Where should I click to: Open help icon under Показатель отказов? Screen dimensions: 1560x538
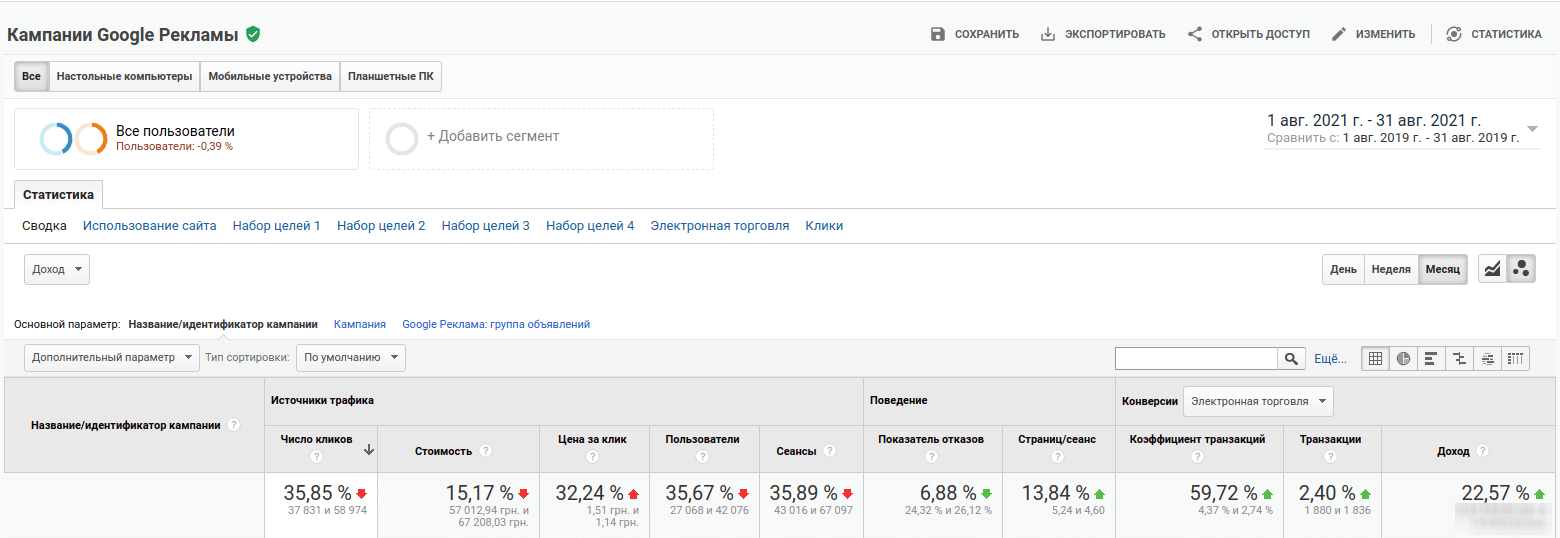click(931, 457)
